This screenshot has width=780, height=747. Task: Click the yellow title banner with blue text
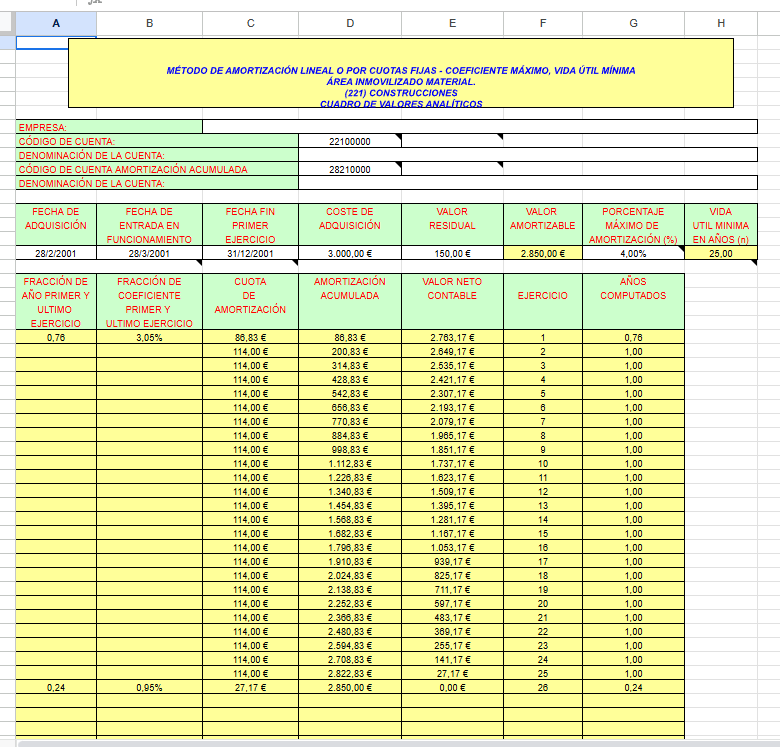(401, 72)
